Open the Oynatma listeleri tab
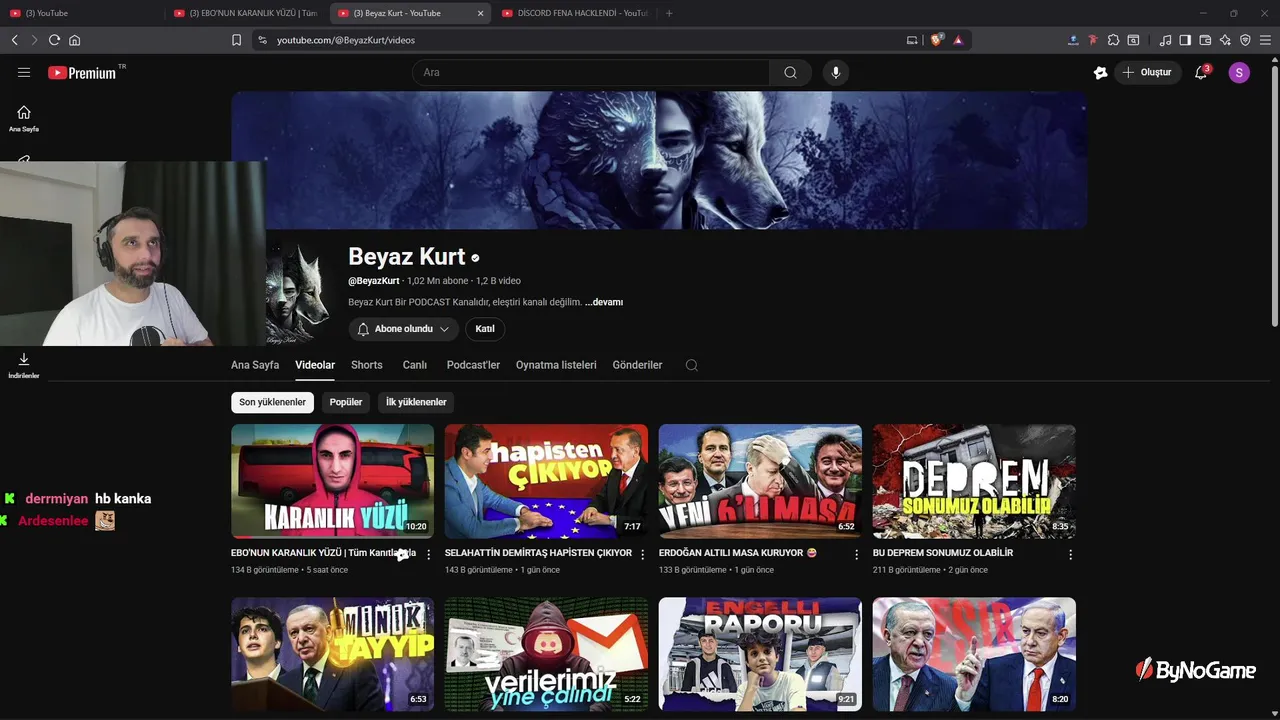 [556, 365]
